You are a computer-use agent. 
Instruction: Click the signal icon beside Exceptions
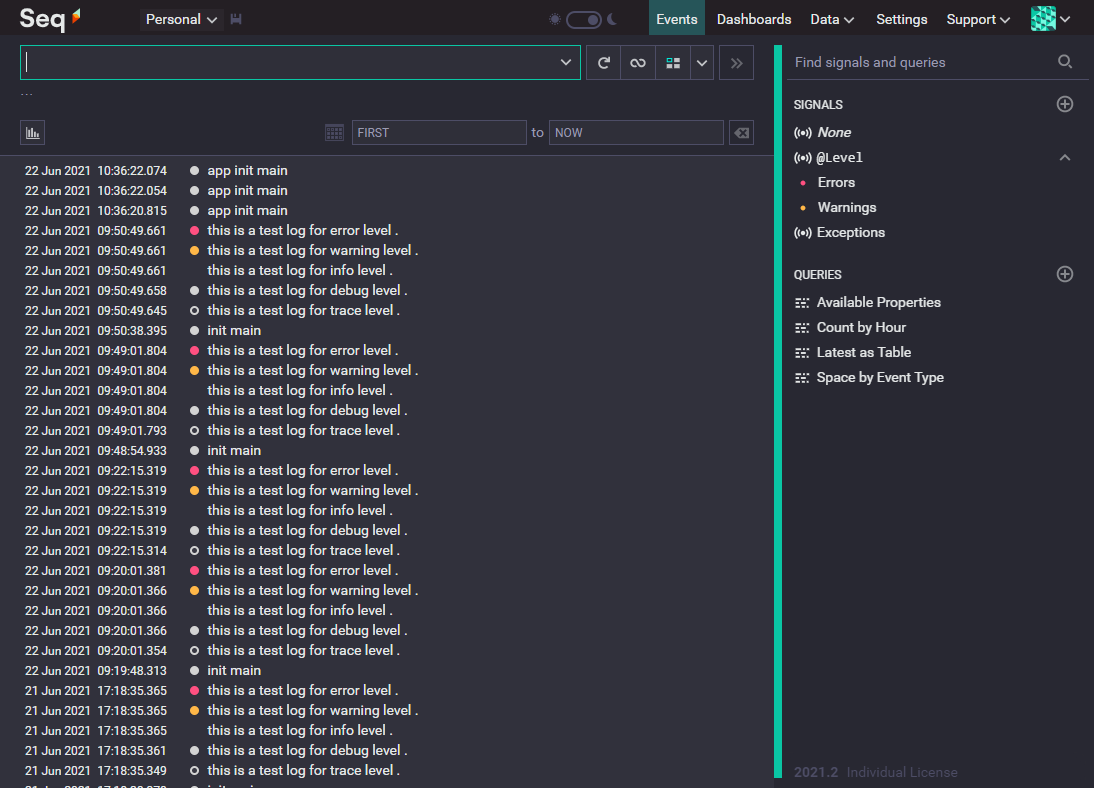click(803, 232)
